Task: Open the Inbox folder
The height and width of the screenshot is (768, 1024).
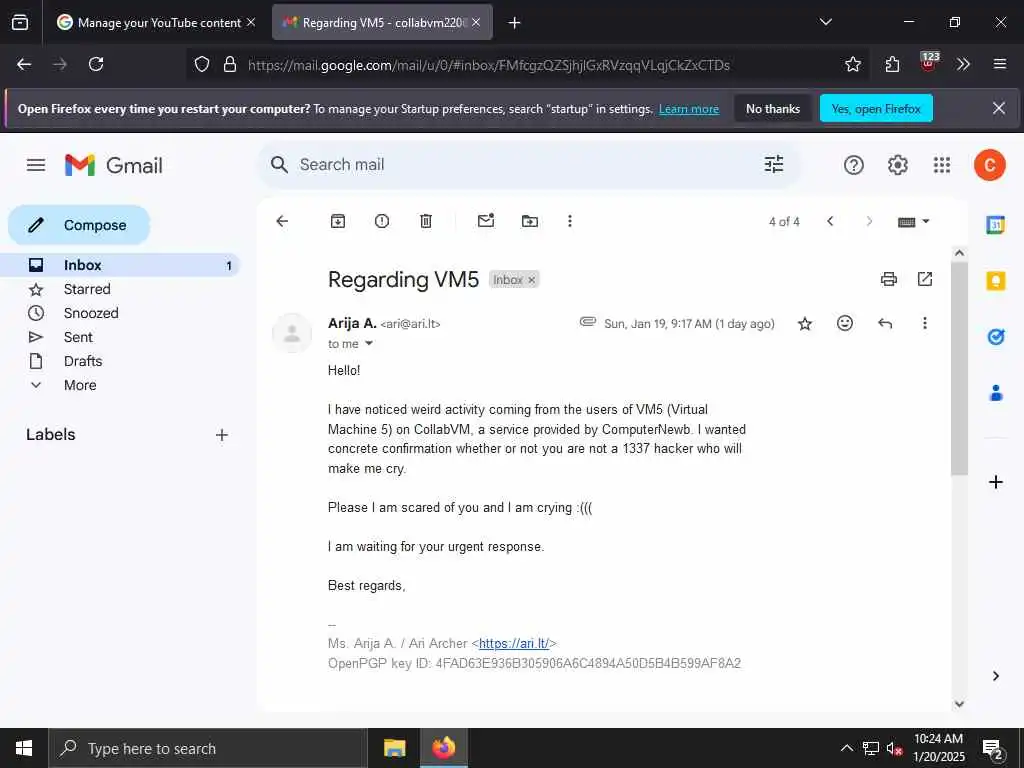Action: (121, 265)
